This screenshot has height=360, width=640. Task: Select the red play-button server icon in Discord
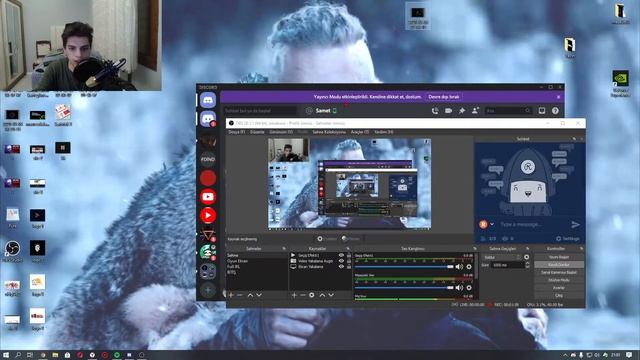[x=208, y=216]
